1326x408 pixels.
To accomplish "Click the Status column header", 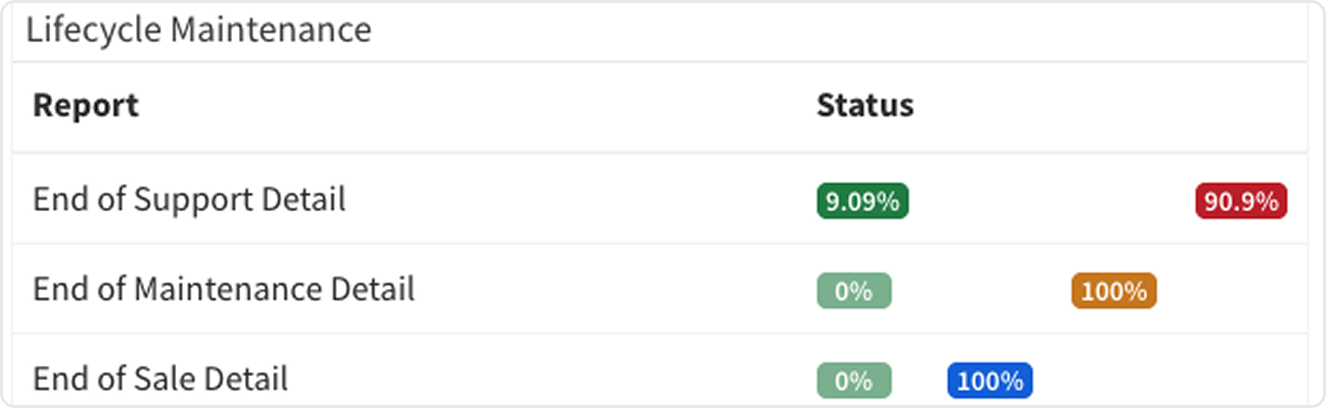I will click(865, 106).
